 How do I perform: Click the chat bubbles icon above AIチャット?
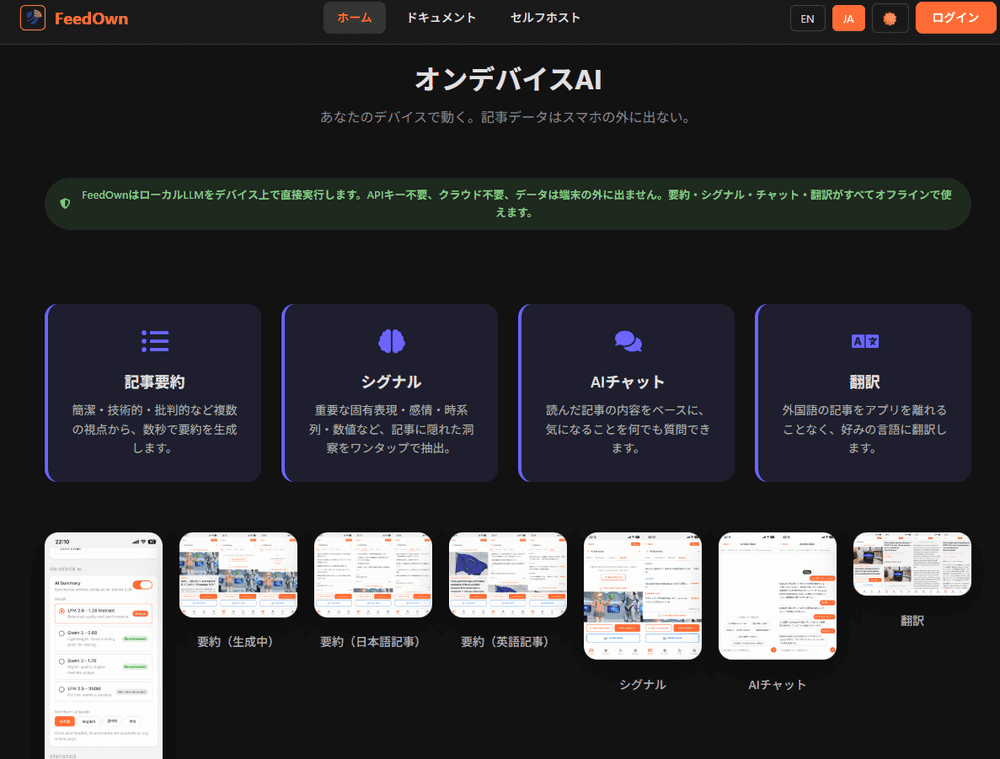(x=628, y=341)
